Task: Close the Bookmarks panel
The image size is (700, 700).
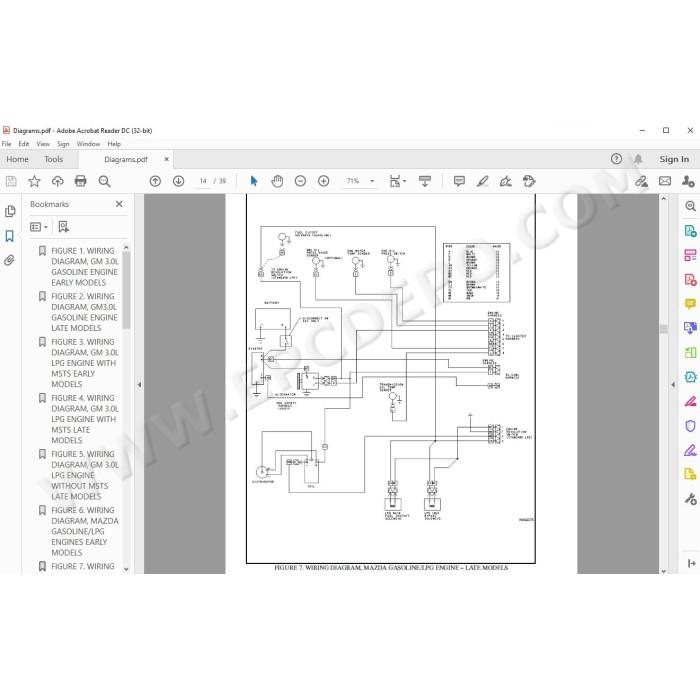Action: coord(119,204)
